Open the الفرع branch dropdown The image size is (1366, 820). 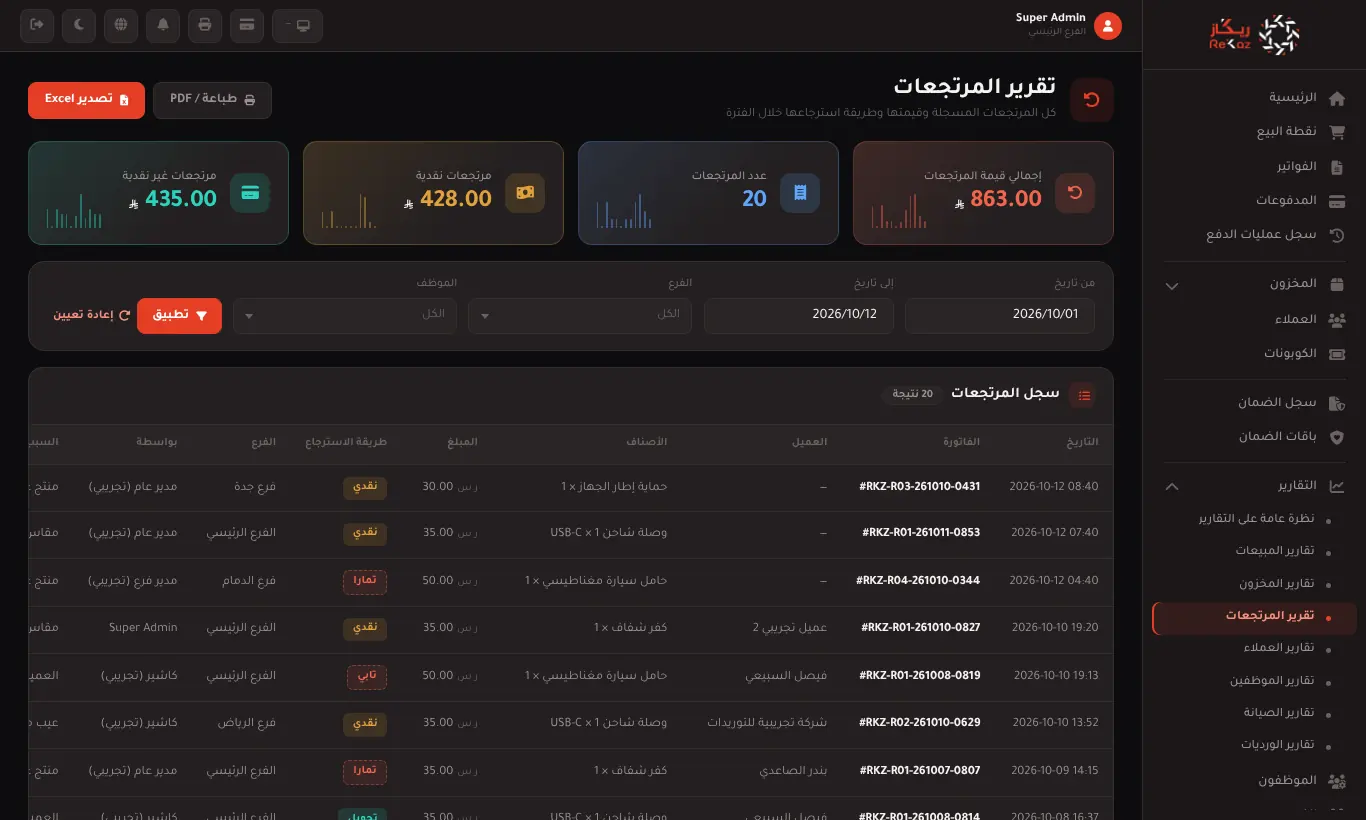(580, 315)
